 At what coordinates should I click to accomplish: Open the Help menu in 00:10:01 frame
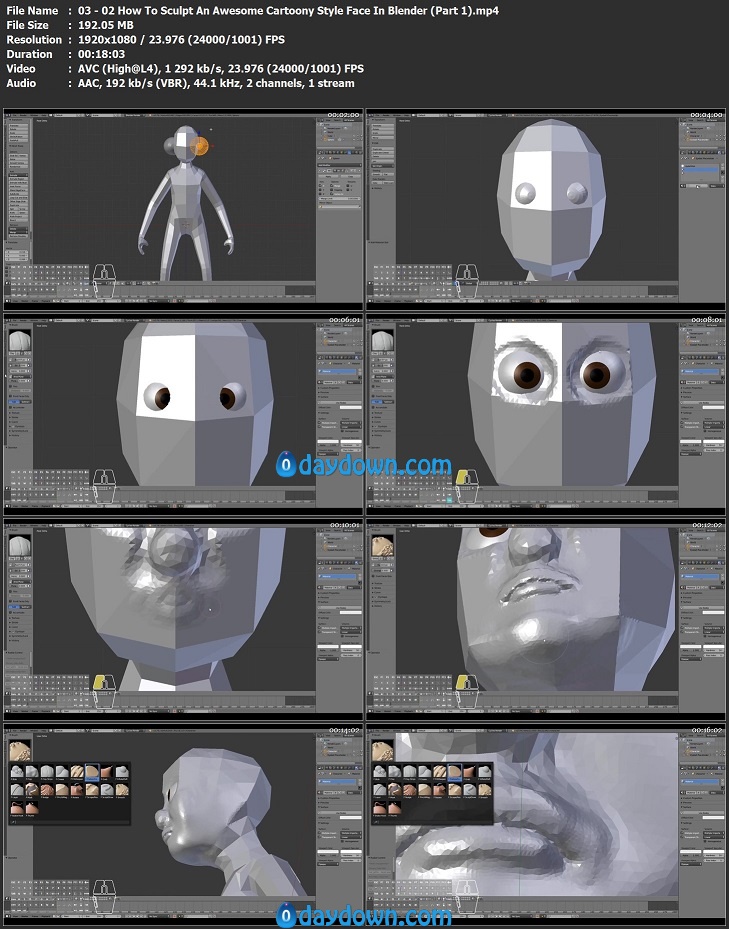[x=43, y=526]
